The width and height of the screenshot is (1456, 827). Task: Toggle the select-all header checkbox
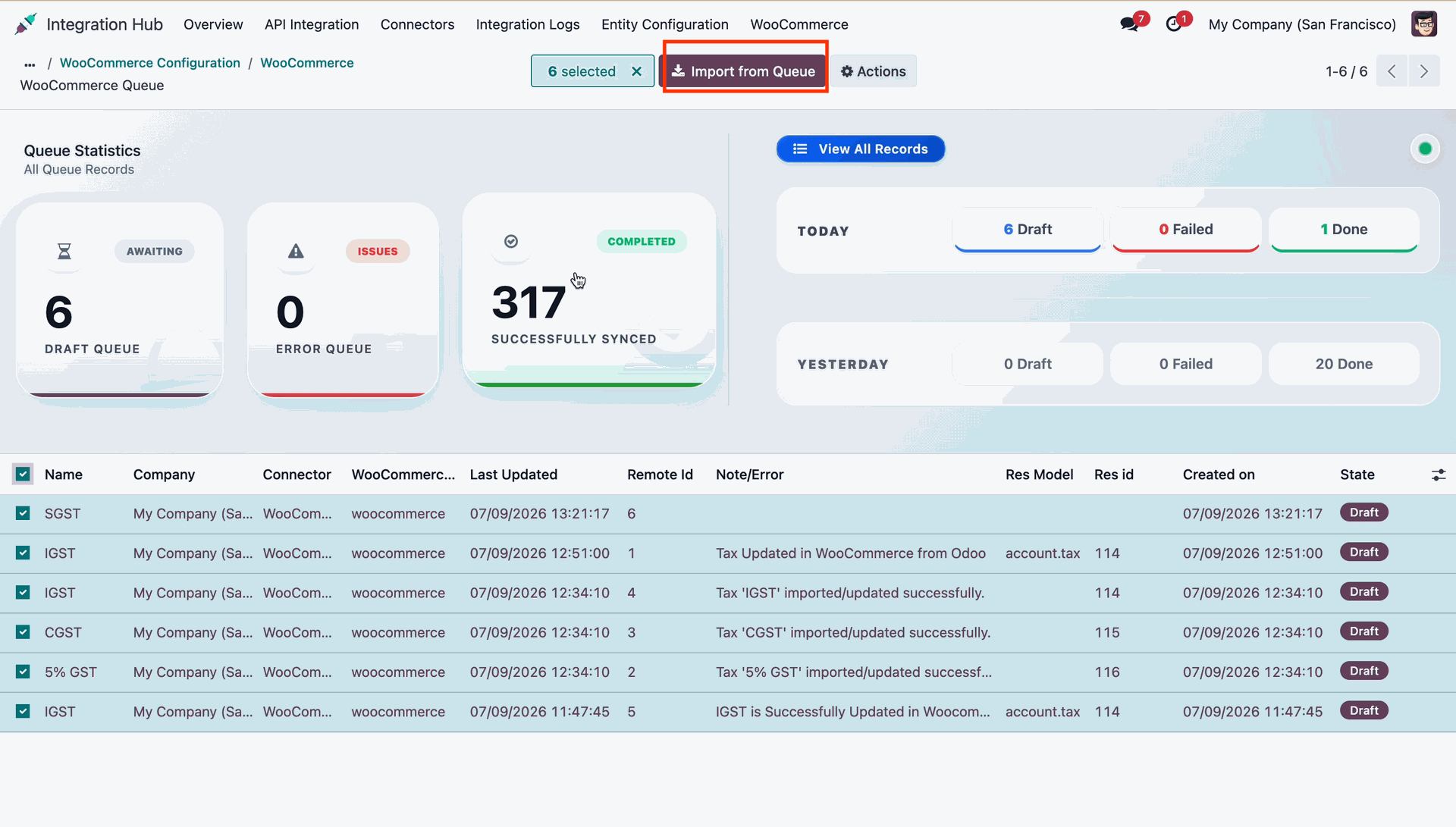(x=23, y=475)
